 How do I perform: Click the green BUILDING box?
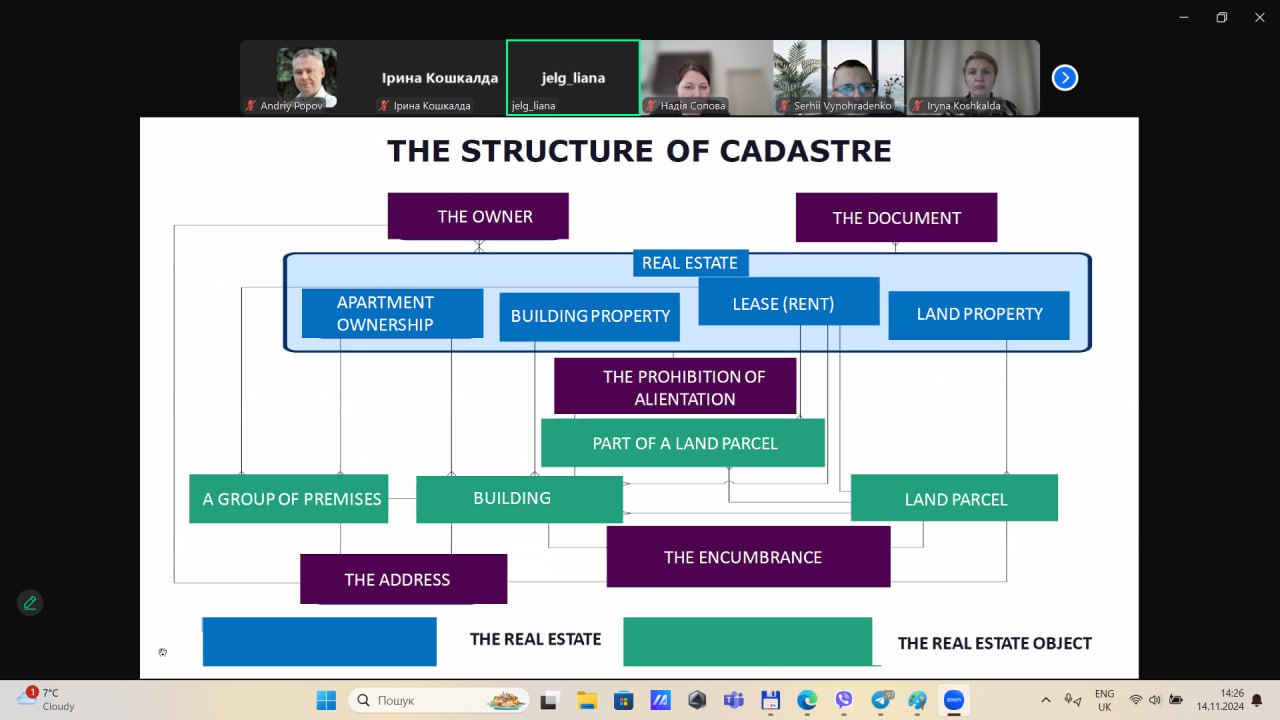(x=519, y=499)
